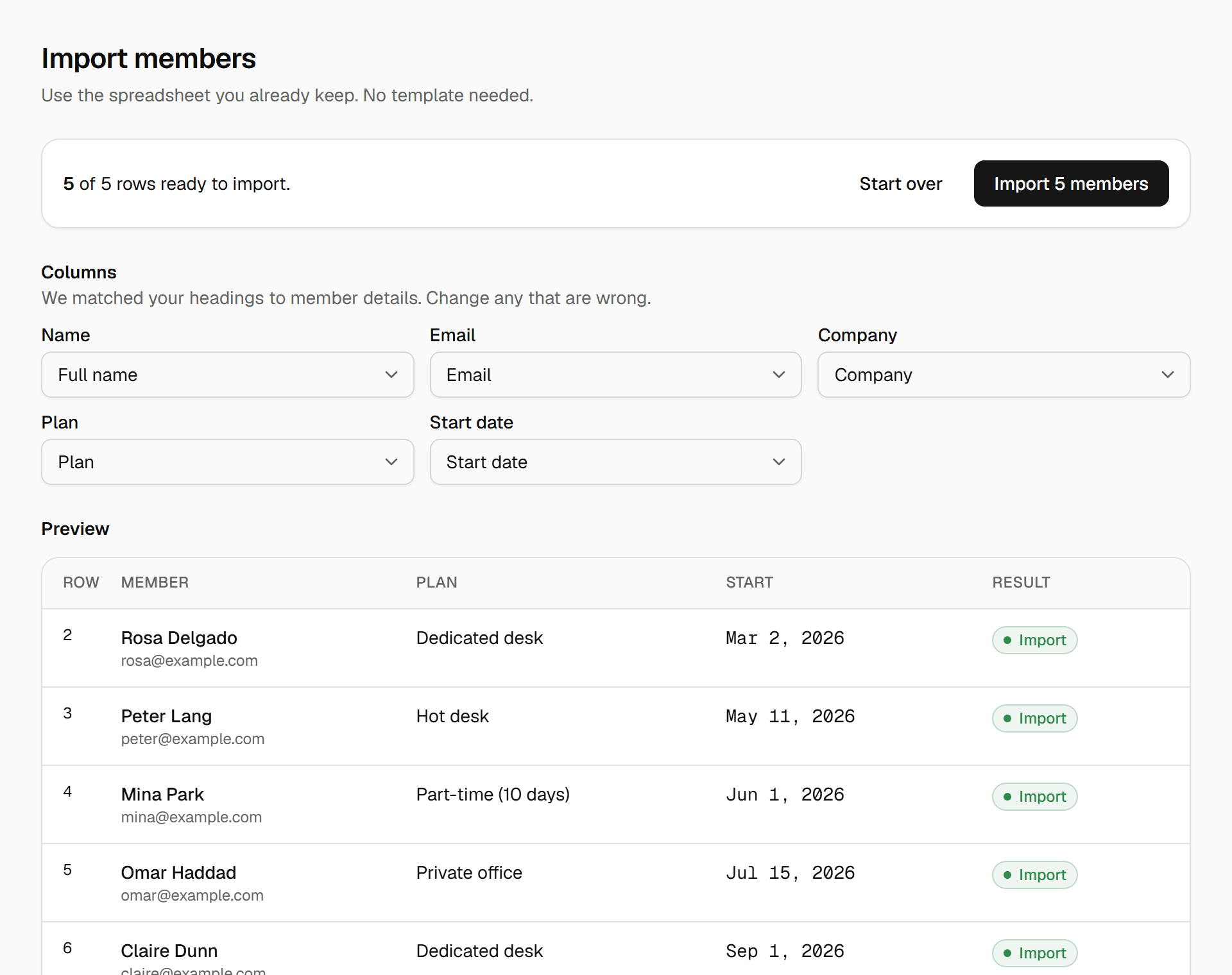Click the Jul 15, 2026 start date

pos(790,872)
